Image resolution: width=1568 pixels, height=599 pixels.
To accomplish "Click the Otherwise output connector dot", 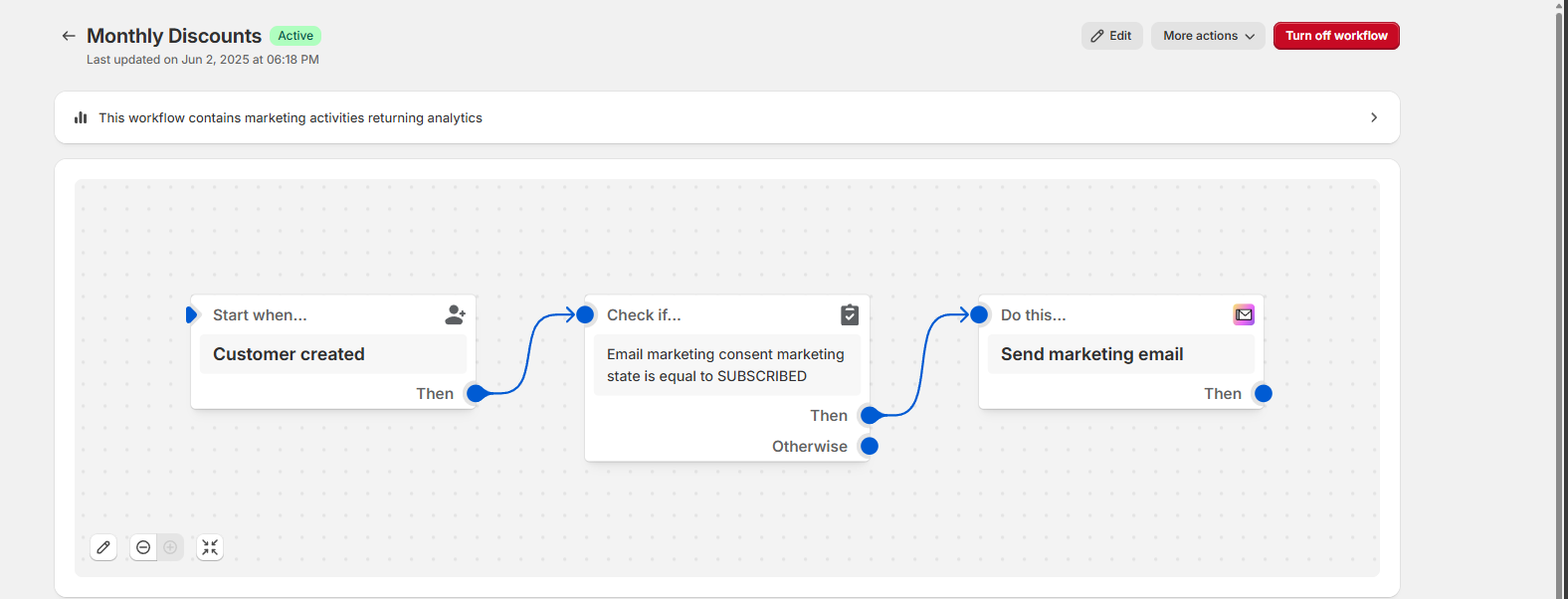I will pos(870,446).
